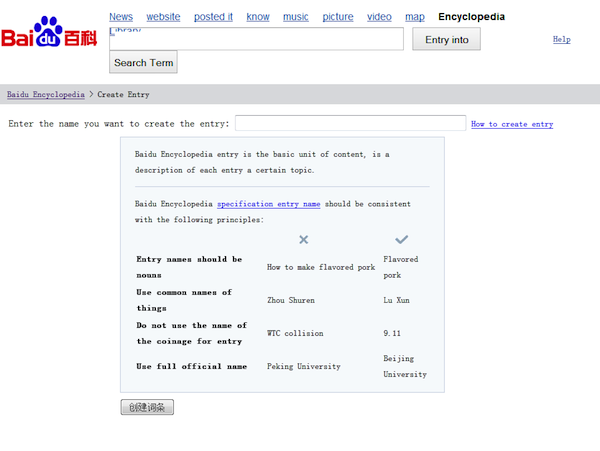Click the Search Term button
Screen dimensions: 600x451
[143, 62]
